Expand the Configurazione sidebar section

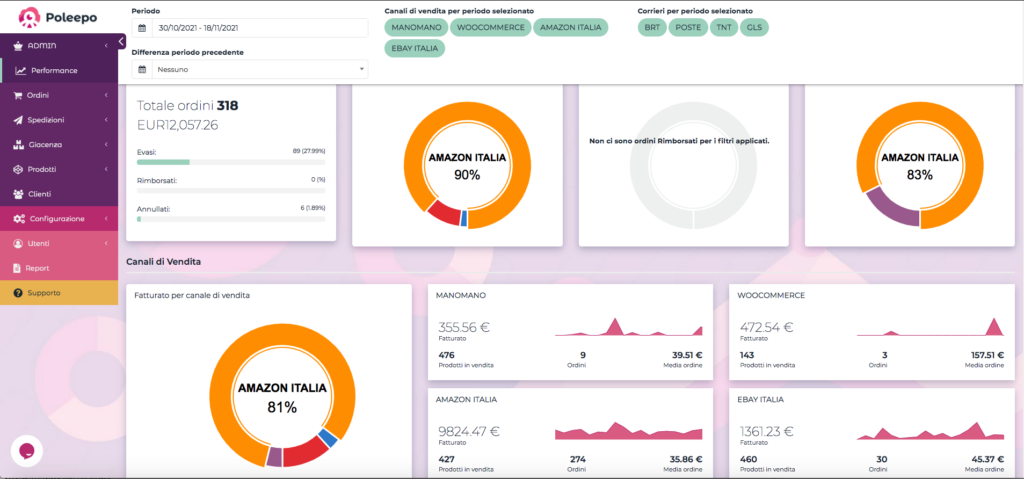point(59,219)
